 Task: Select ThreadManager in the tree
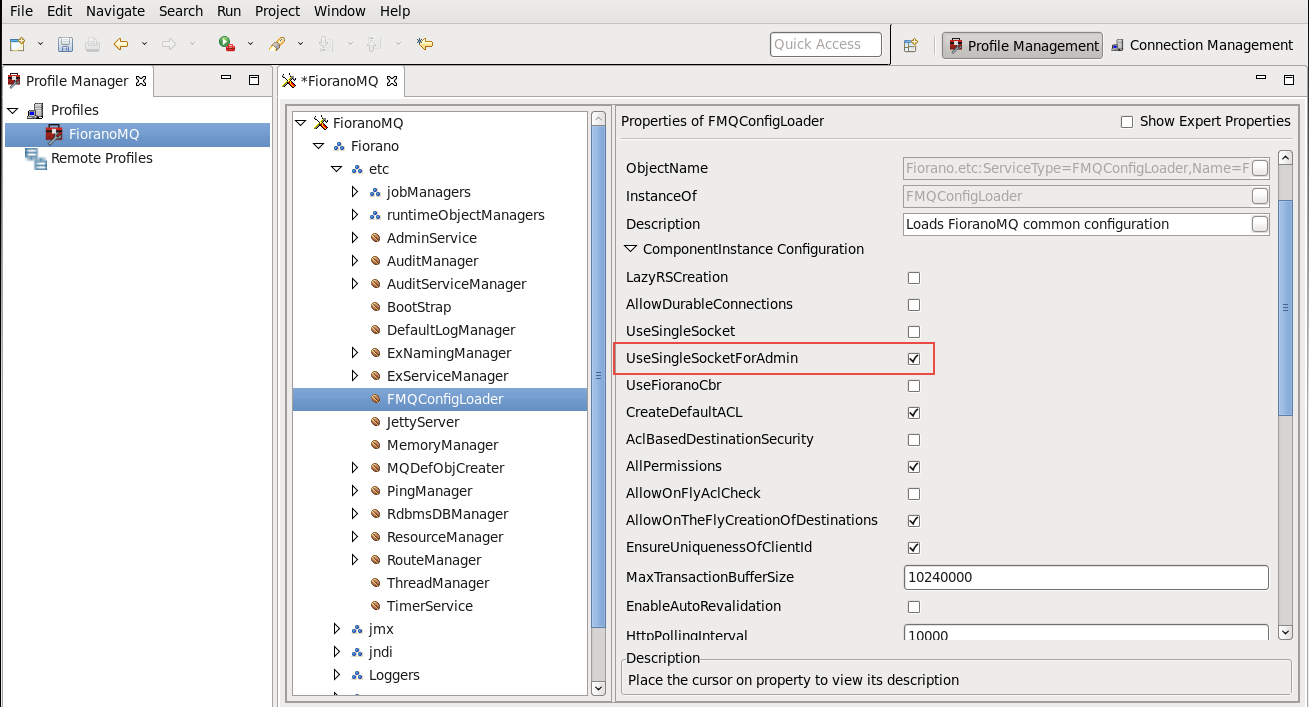click(438, 583)
